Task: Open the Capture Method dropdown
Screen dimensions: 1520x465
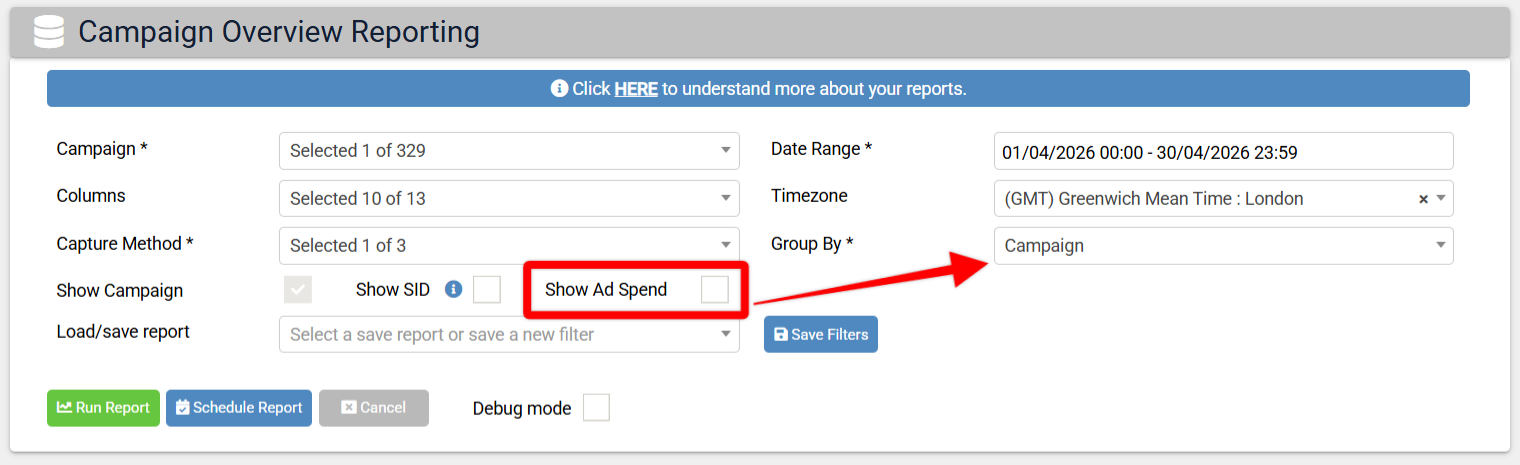Action: 509,246
